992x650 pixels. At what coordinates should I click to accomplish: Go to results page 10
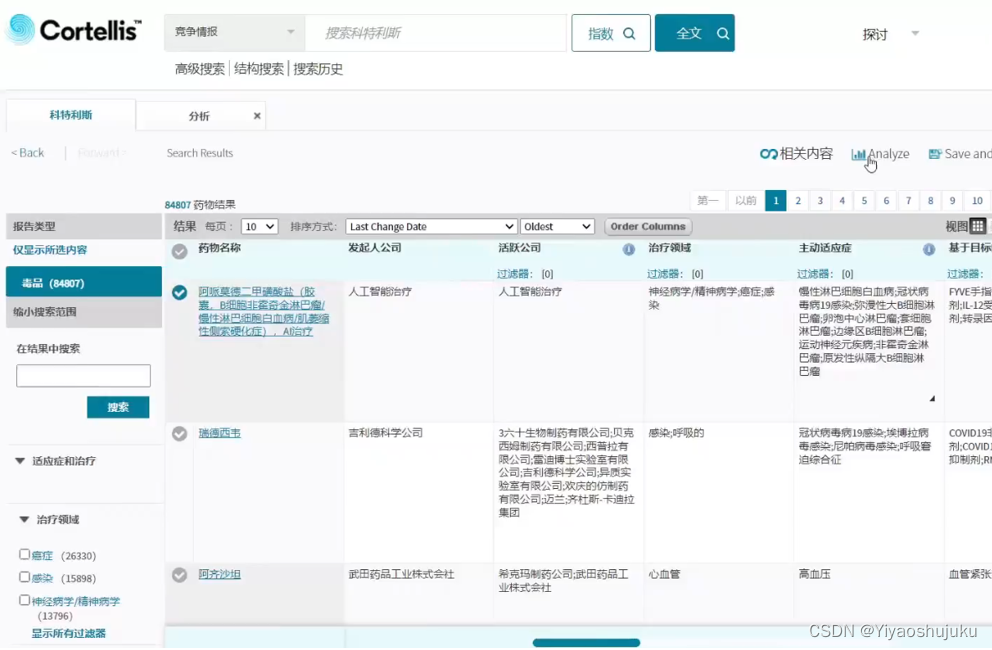(x=977, y=201)
